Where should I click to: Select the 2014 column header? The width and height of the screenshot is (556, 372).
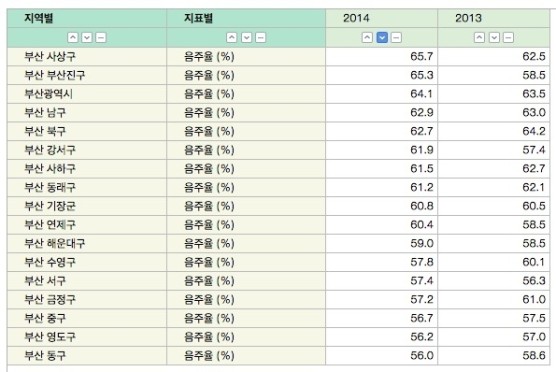[382, 18]
